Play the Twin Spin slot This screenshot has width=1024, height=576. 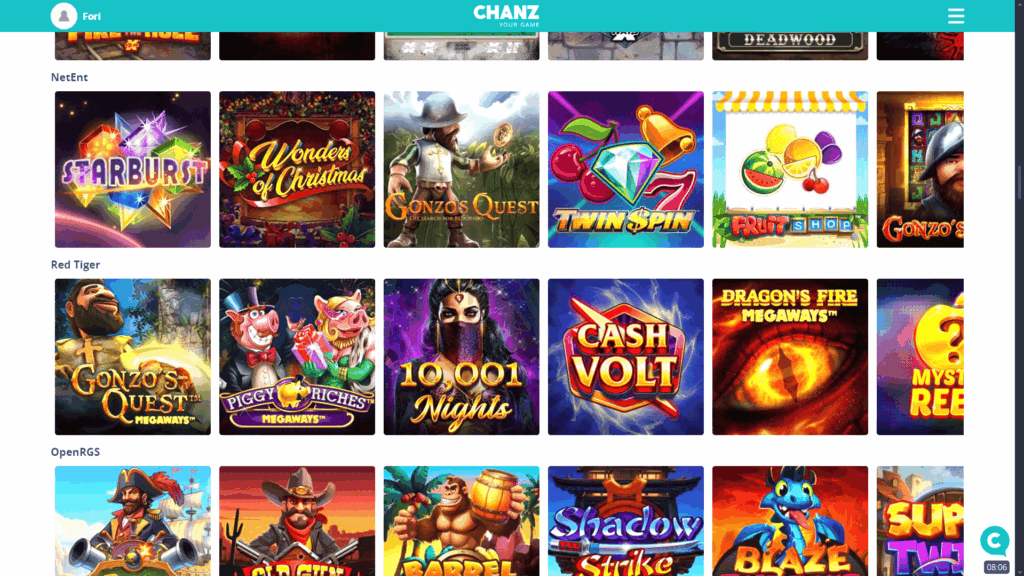pyautogui.click(x=626, y=169)
